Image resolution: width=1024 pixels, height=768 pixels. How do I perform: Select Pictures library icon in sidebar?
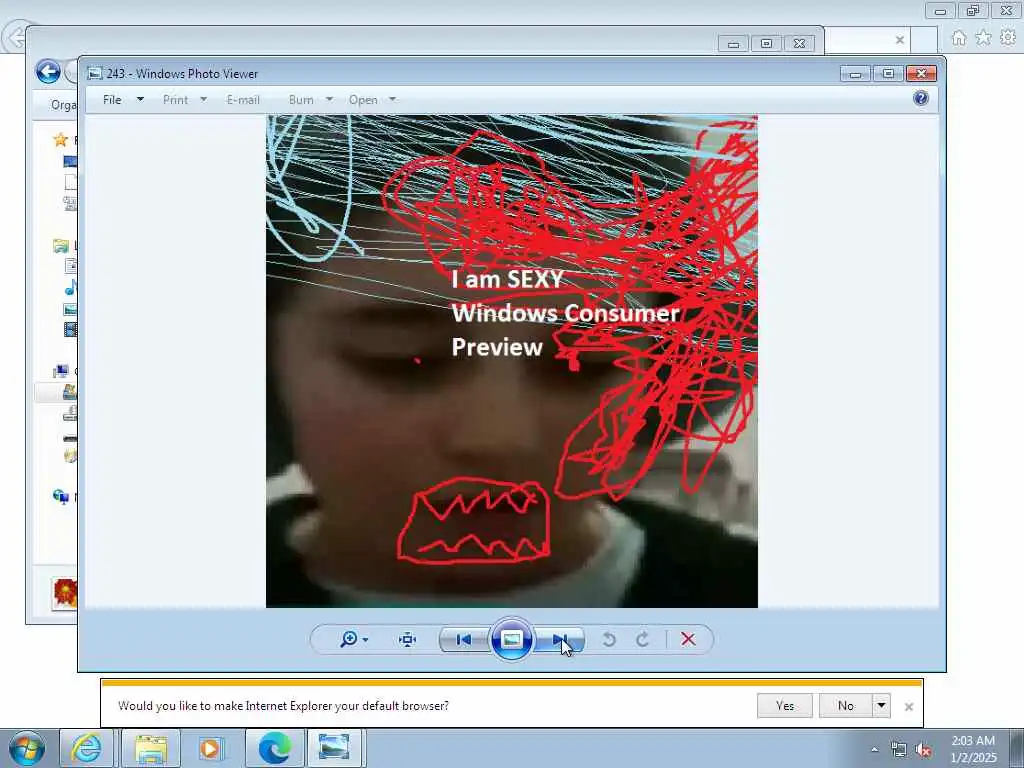pos(70,309)
